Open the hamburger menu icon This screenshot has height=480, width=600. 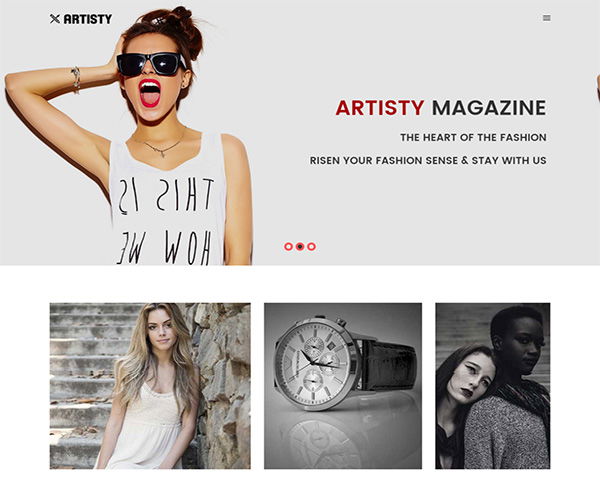point(547,18)
